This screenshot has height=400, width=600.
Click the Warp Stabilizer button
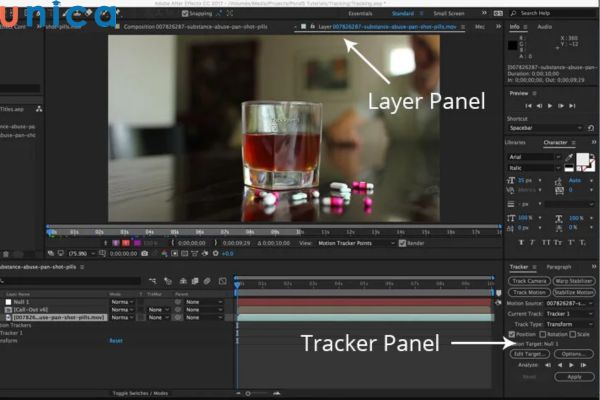click(574, 281)
